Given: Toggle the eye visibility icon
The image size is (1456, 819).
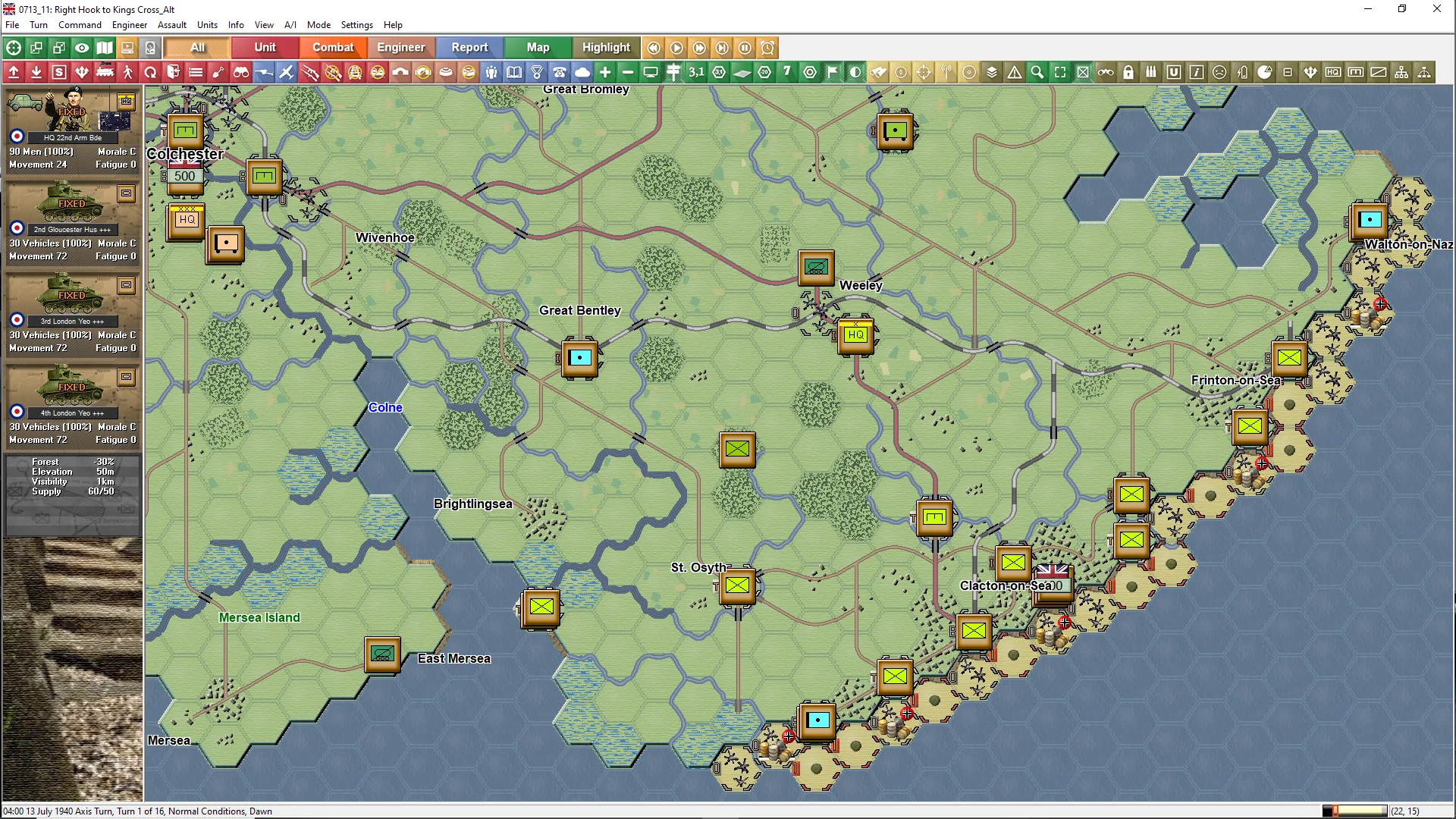Looking at the screenshot, I should tap(82, 48).
